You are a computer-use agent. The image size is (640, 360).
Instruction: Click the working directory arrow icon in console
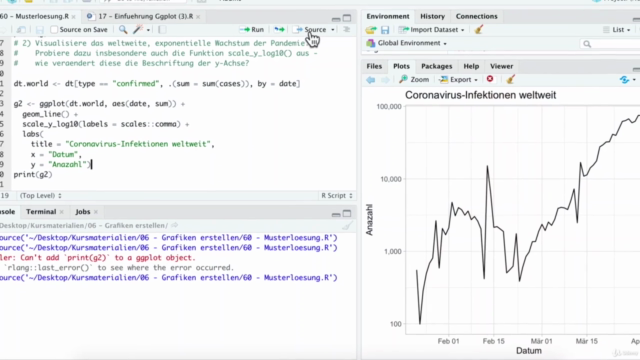click(175, 225)
